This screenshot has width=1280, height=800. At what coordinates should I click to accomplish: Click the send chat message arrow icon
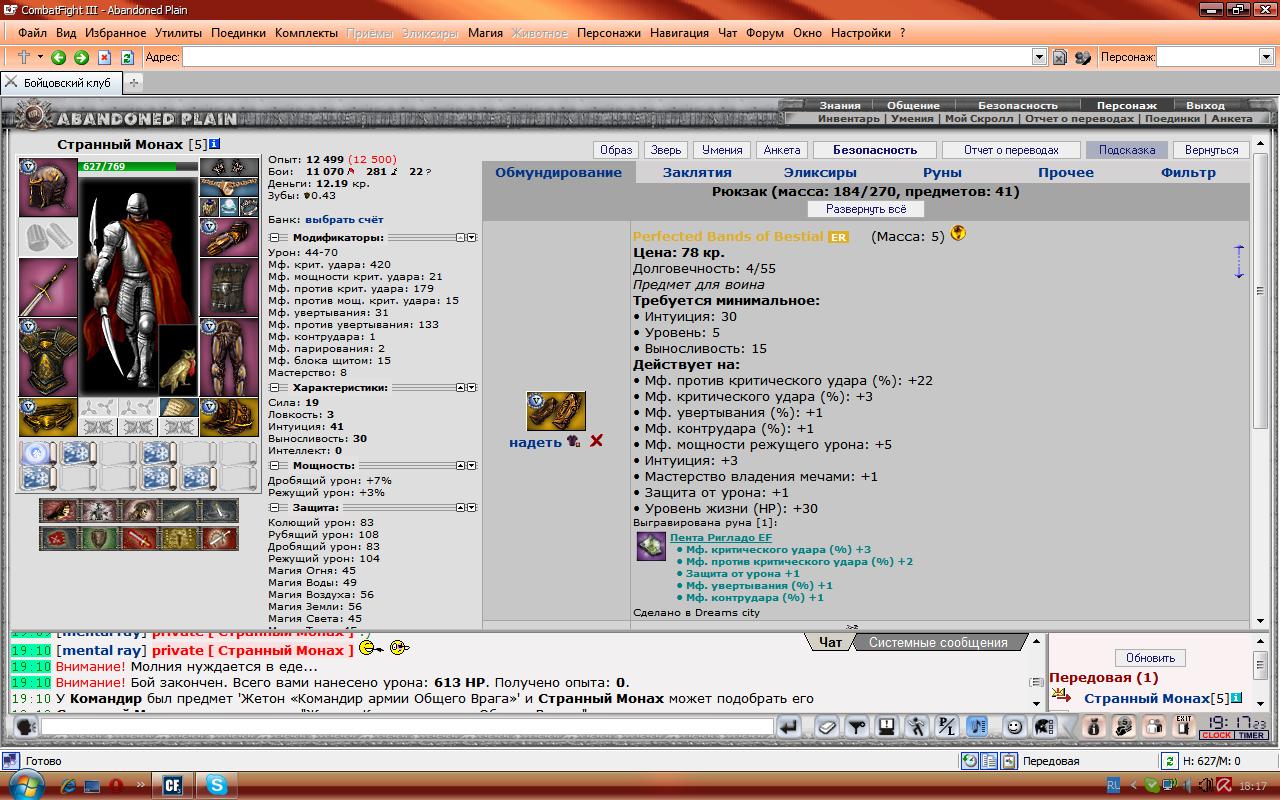(790, 727)
